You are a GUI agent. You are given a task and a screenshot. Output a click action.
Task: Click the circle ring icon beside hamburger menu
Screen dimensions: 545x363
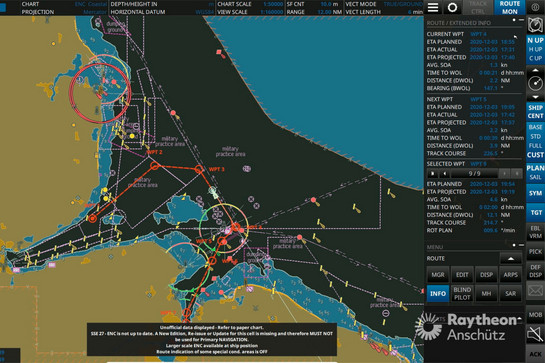coord(452,7)
